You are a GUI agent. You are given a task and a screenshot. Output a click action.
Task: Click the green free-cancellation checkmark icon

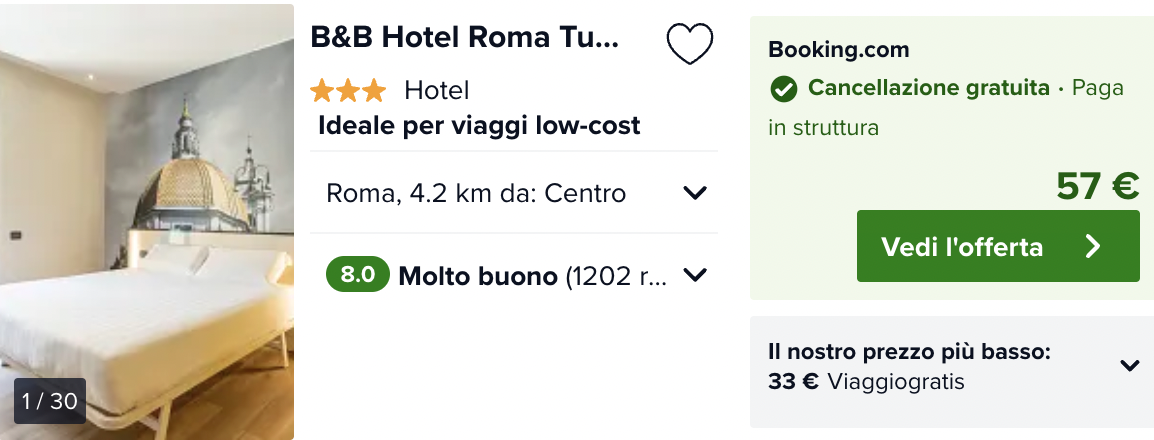tap(783, 89)
